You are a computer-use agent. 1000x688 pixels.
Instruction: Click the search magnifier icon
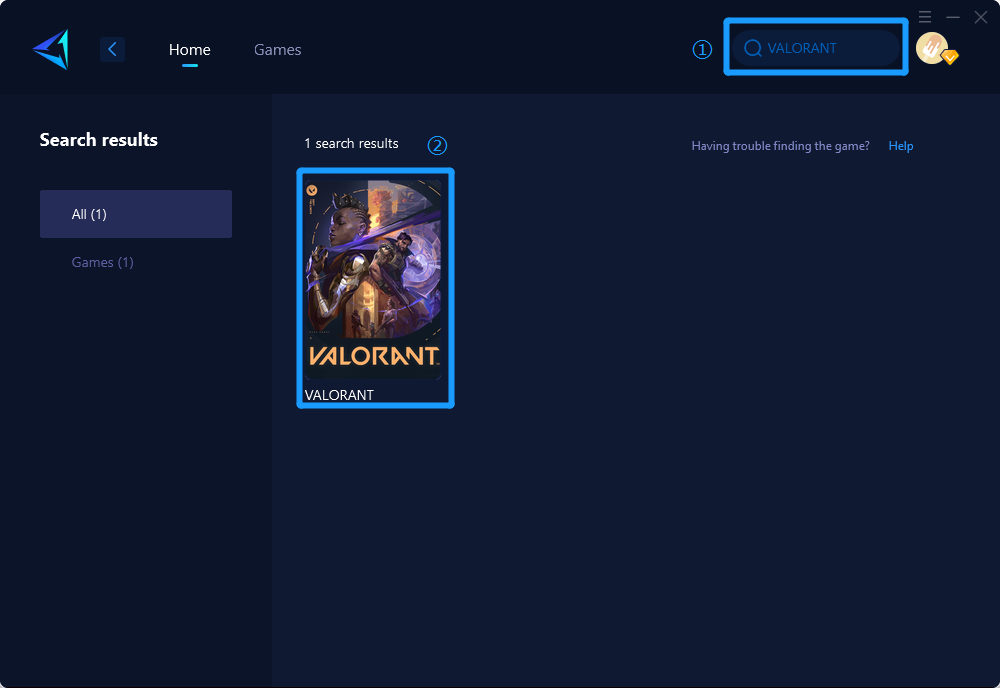(753, 48)
